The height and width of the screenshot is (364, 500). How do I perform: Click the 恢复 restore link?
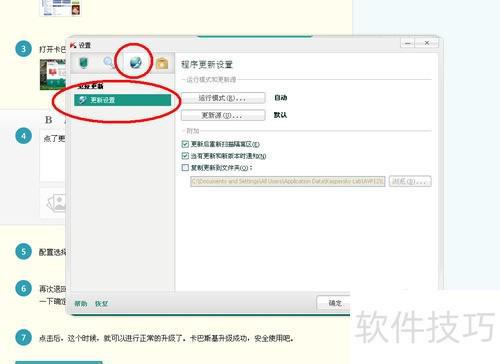click(101, 304)
